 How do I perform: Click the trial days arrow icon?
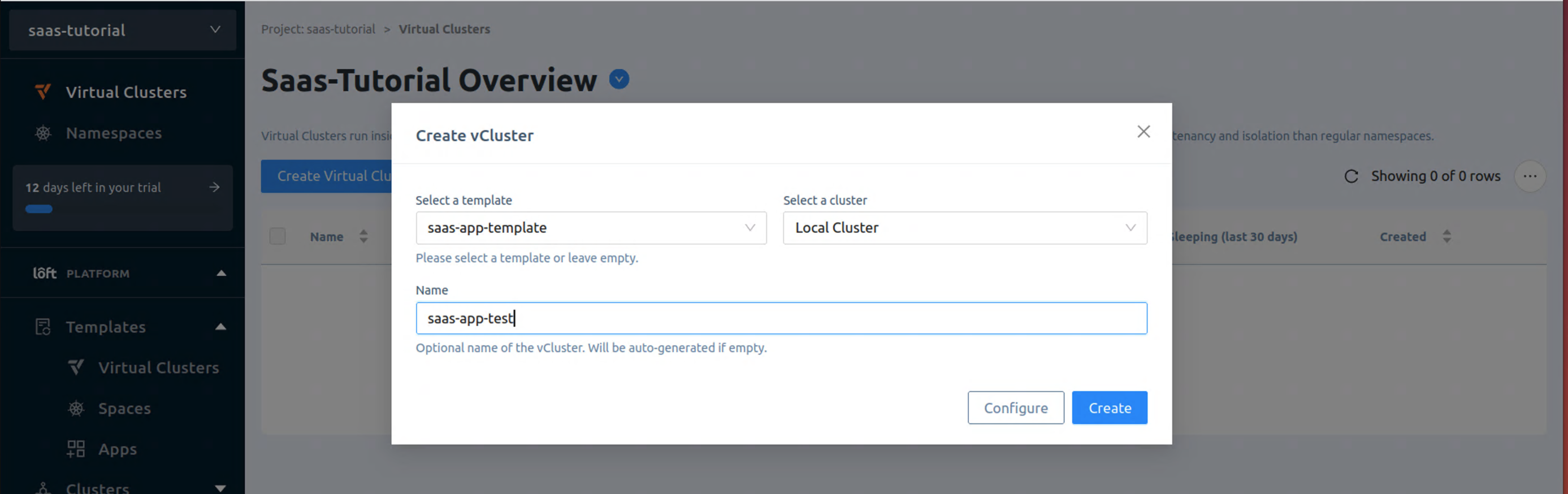tap(214, 188)
